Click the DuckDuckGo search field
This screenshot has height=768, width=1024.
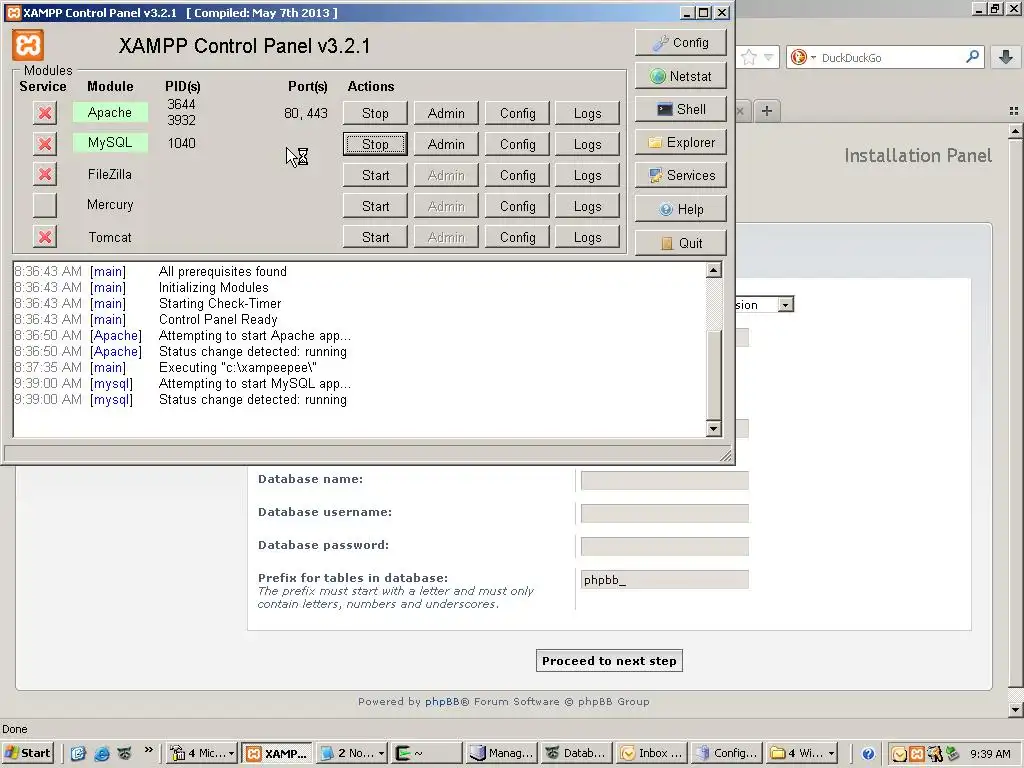(891, 57)
